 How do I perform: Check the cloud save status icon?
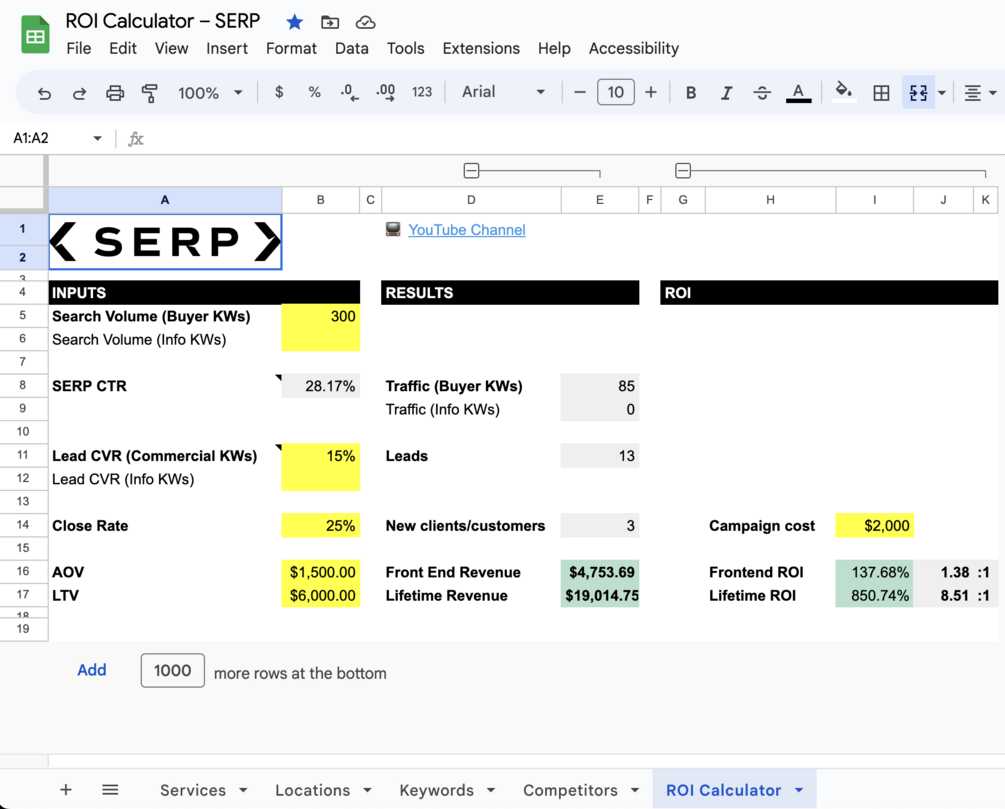coord(365,22)
